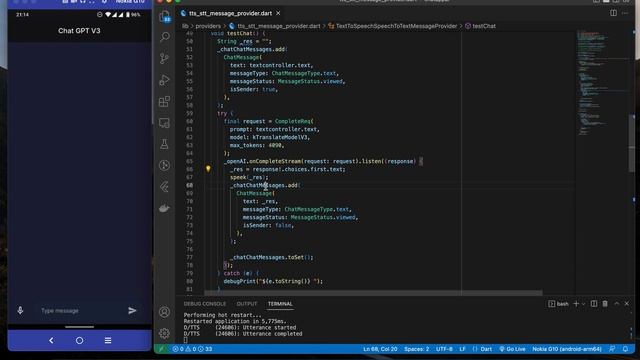Open the feedback icon in status bar
This screenshot has height=360, width=640.
click(x=612, y=349)
